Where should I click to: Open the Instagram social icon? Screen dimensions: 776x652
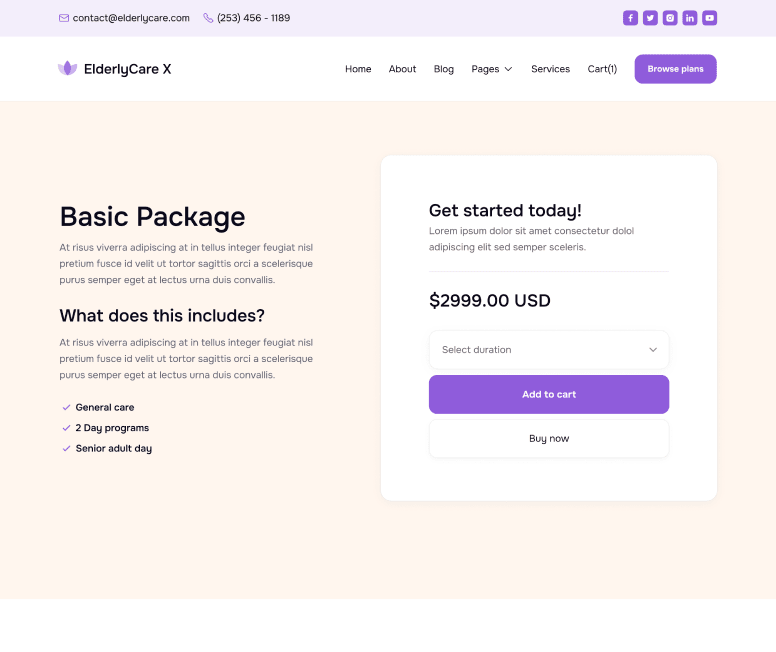tap(670, 18)
